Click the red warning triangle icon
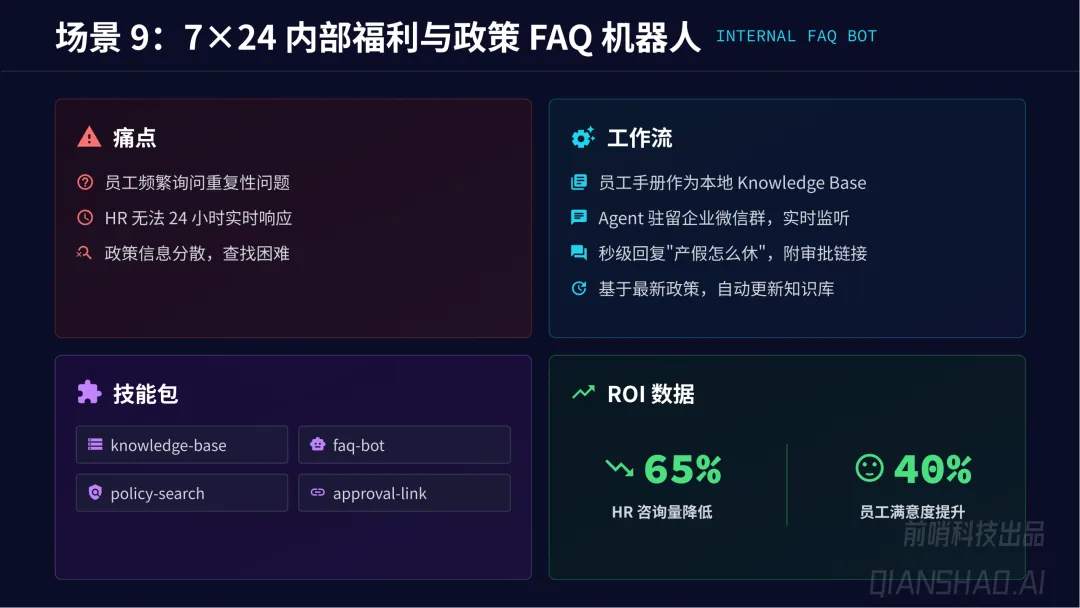 [x=89, y=137]
